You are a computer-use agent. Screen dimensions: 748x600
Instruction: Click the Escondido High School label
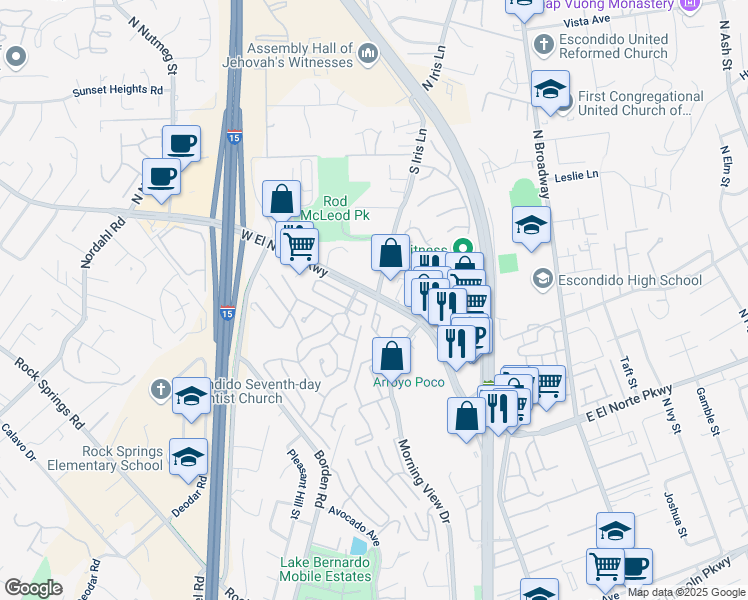point(630,280)
